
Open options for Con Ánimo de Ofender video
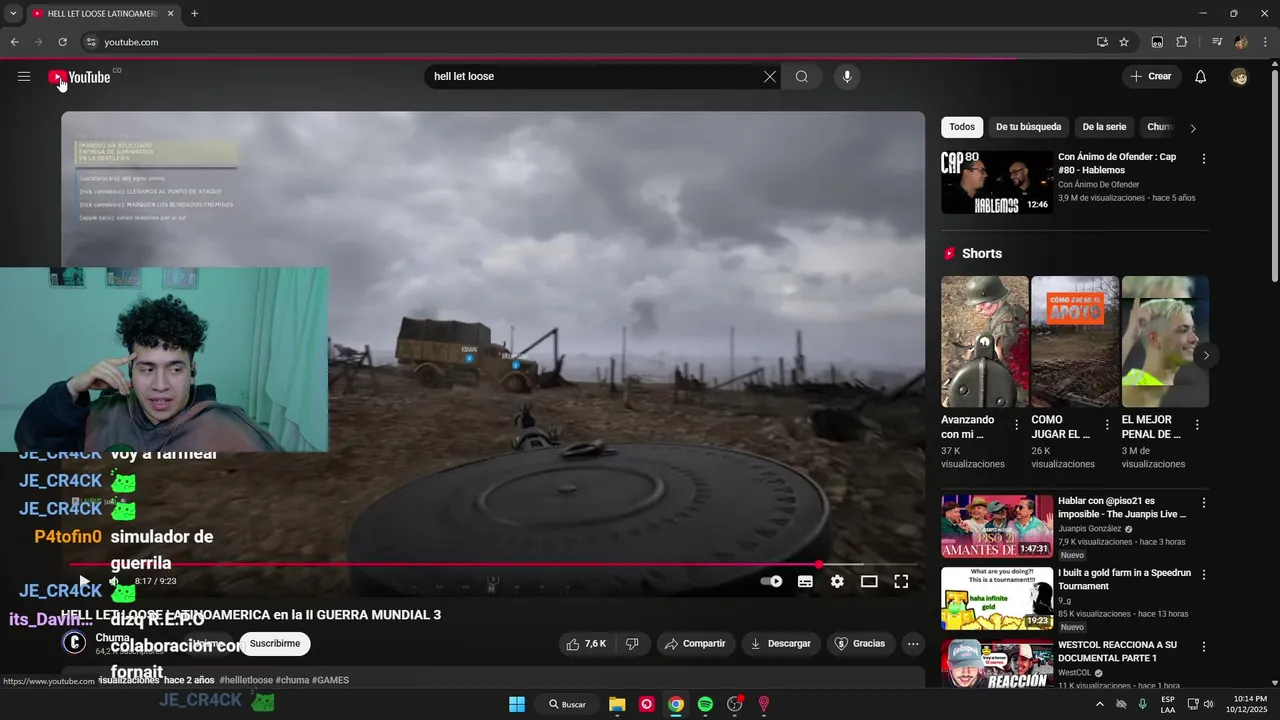pos(1204,159)
